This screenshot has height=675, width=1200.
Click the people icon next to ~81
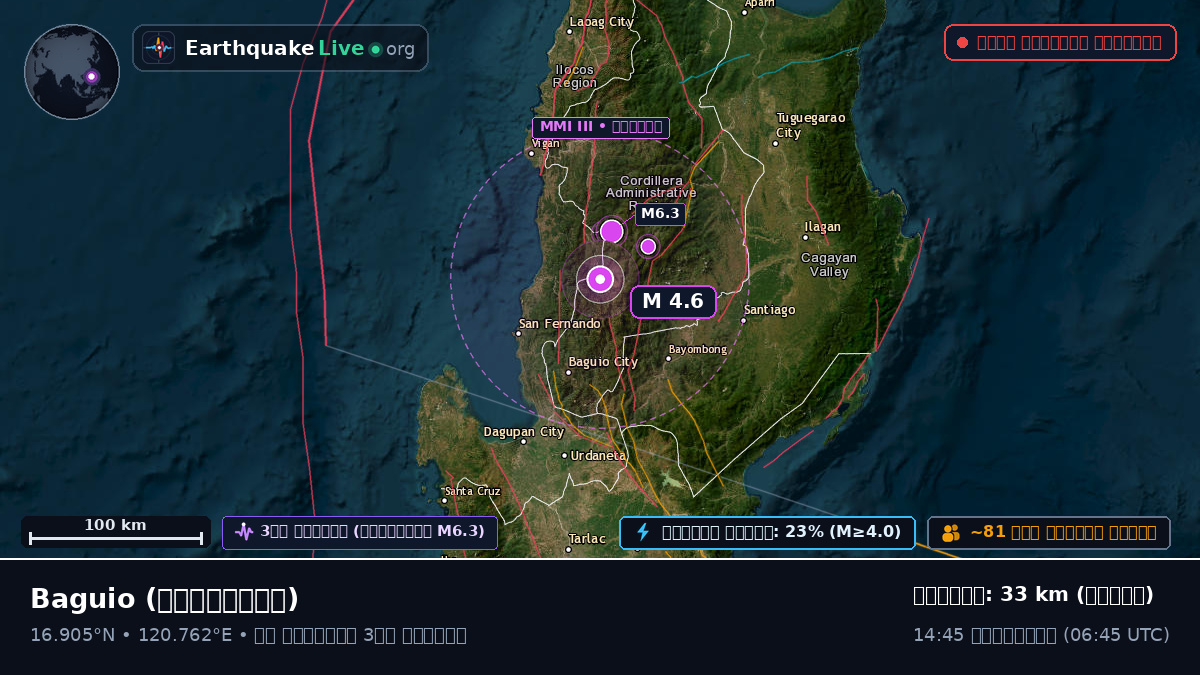[951, 533]
